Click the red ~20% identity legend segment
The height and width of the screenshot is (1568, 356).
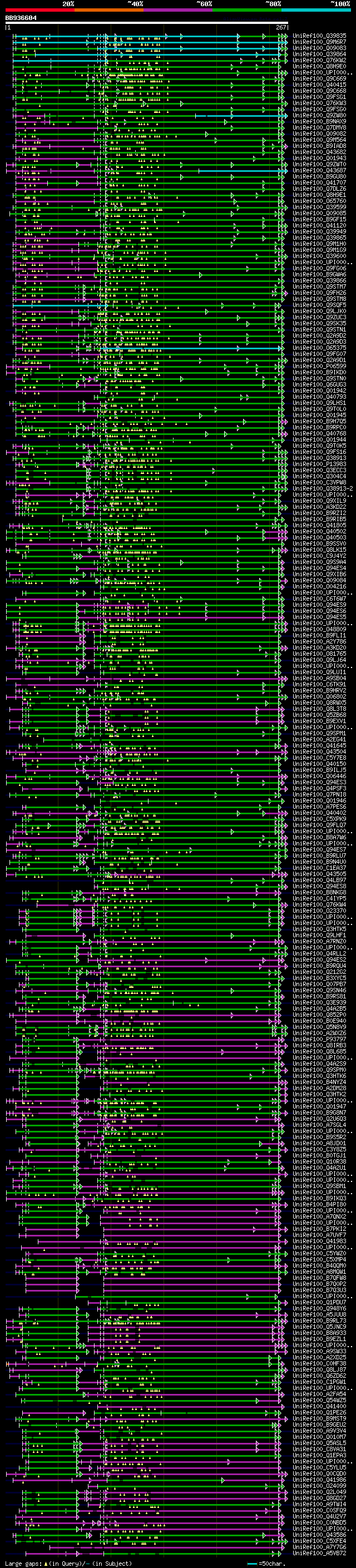(39, 10)
